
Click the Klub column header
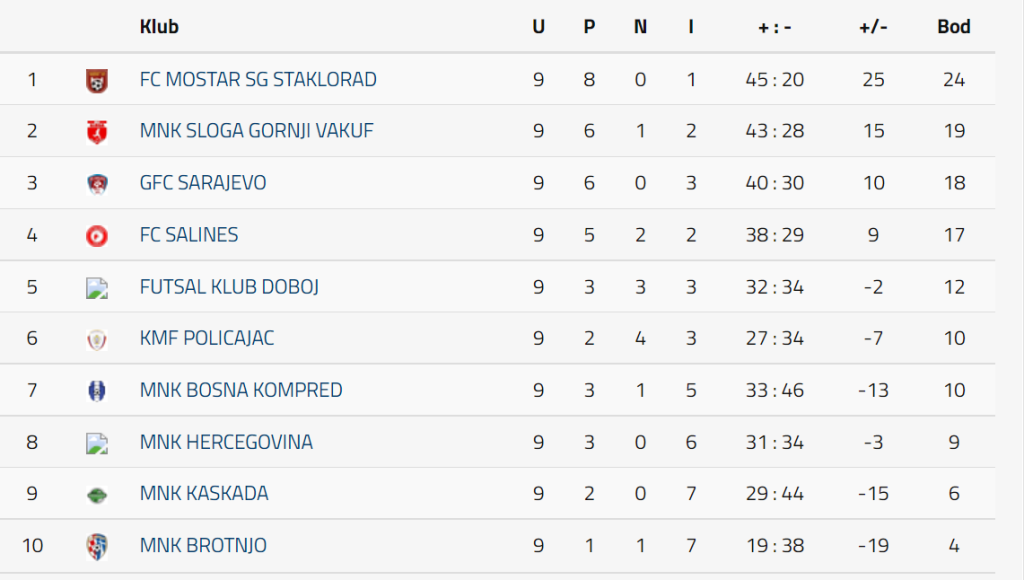tap(159, 27)
